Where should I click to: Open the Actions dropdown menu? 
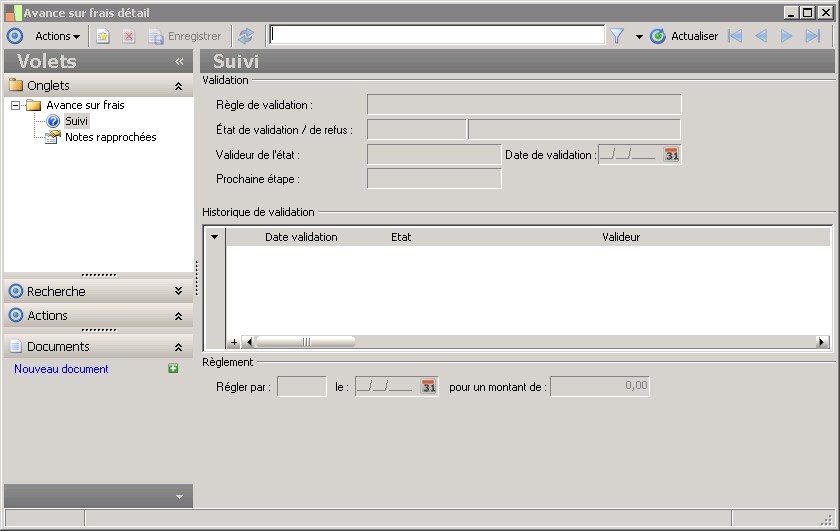57,36
